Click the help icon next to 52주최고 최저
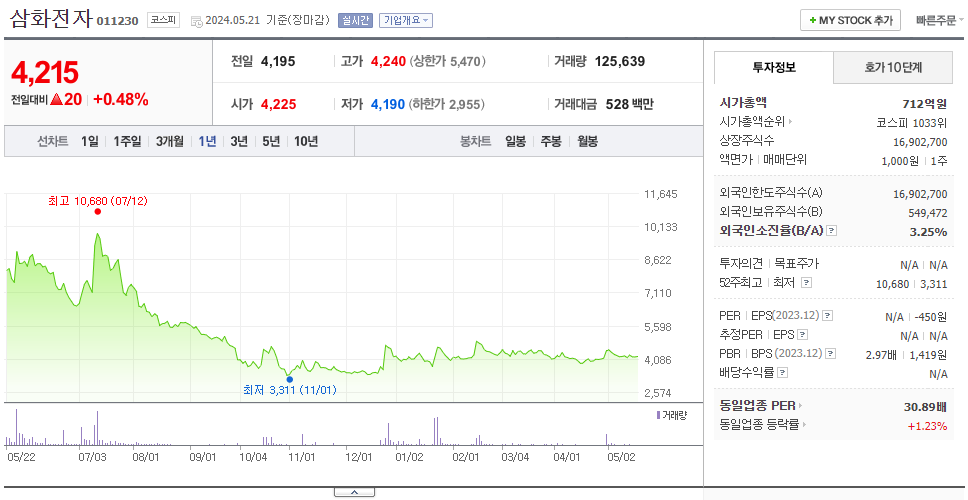The width and height of the screenshot is (968, 500). pyautogui.click(x=806, y=283)
